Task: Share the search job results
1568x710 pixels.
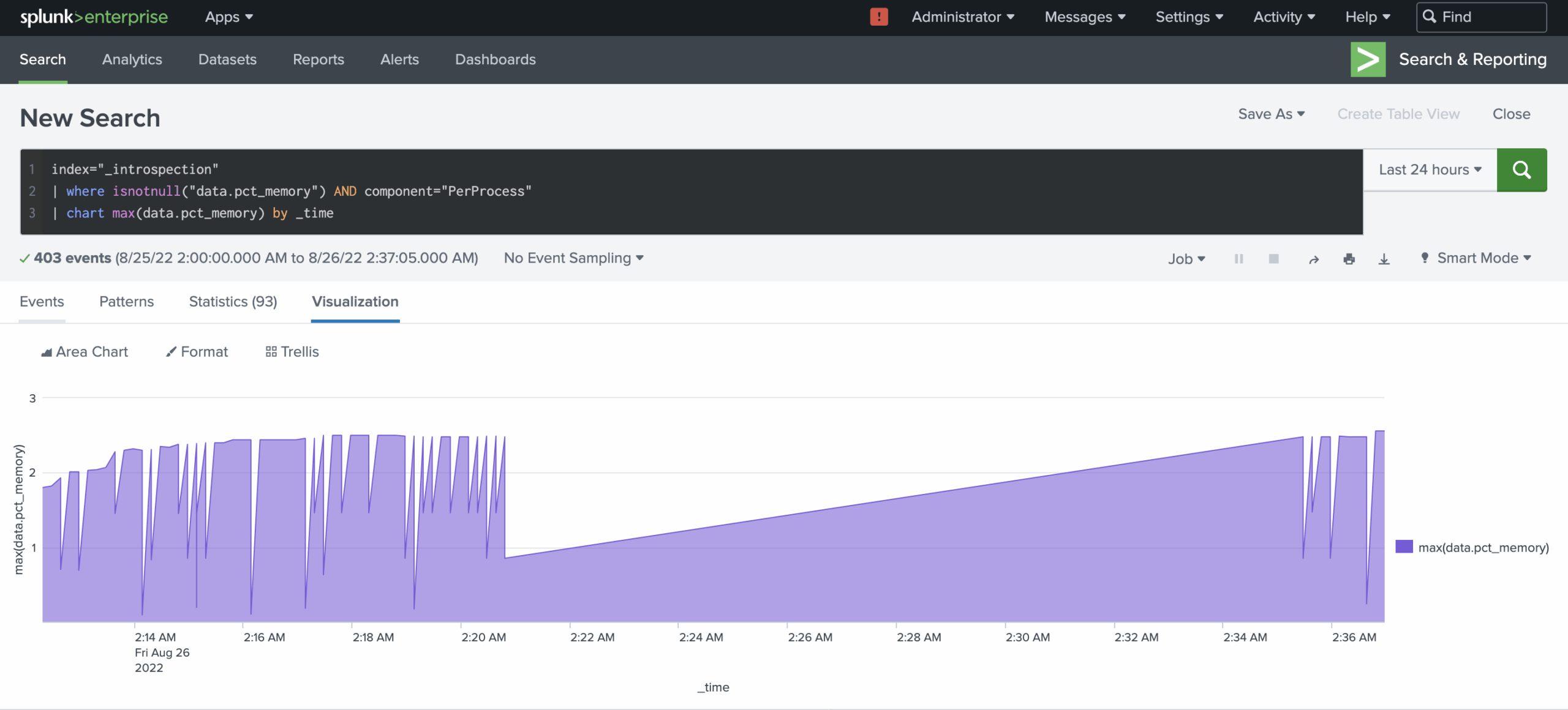Action: [x=1313, y=258]
